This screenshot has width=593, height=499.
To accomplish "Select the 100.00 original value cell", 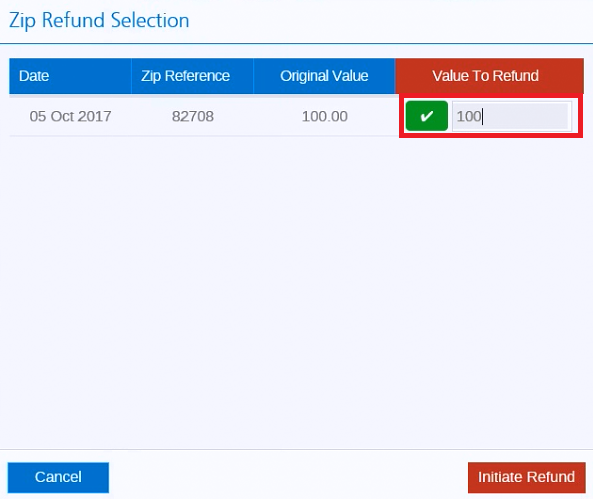I will point(325,116).
